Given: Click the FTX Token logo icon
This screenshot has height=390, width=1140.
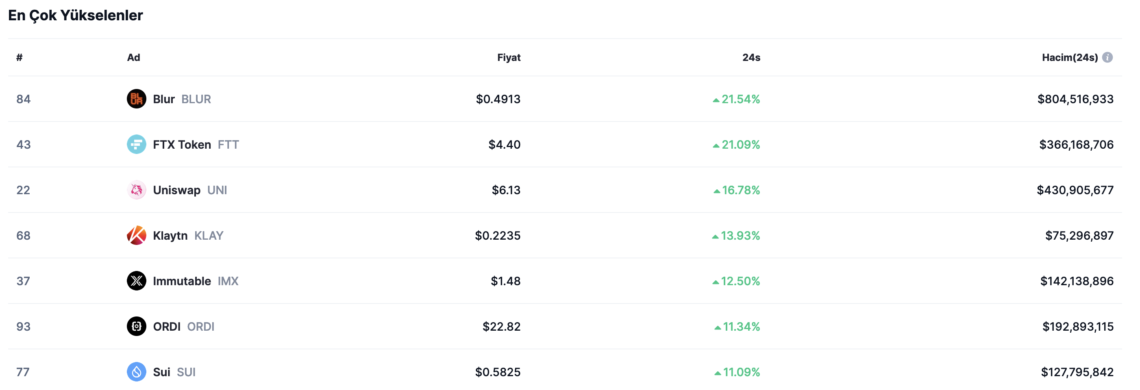Looking at the screenshot, I should [137, 144].
